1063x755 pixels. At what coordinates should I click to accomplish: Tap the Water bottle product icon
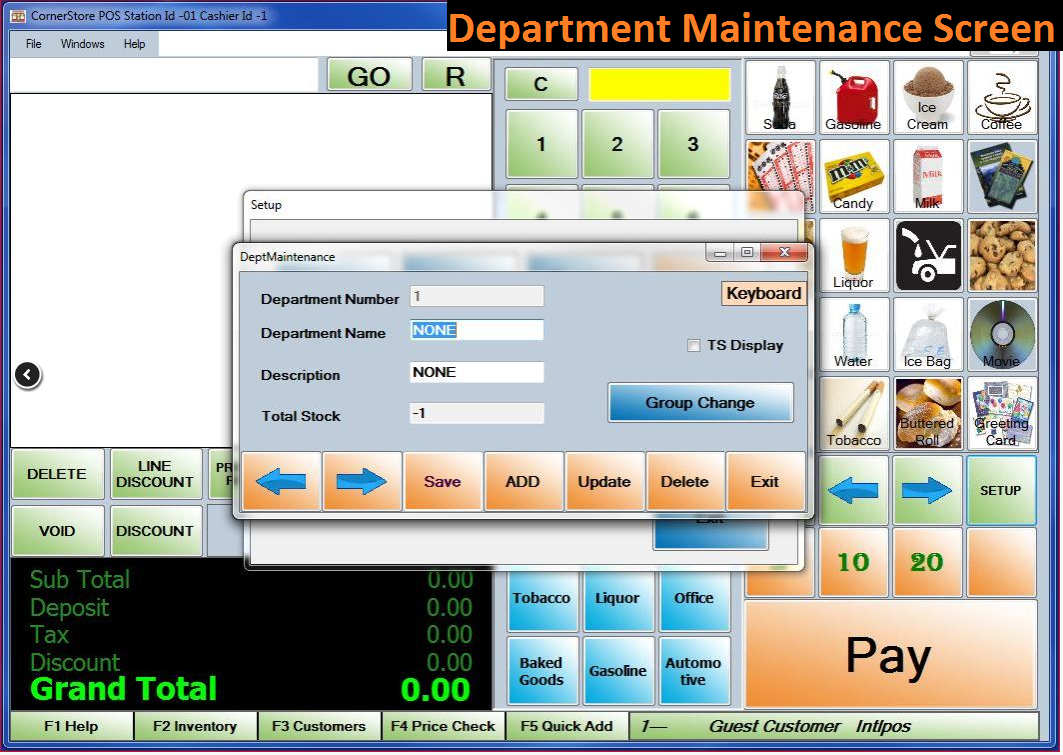[x=853, y=334]
